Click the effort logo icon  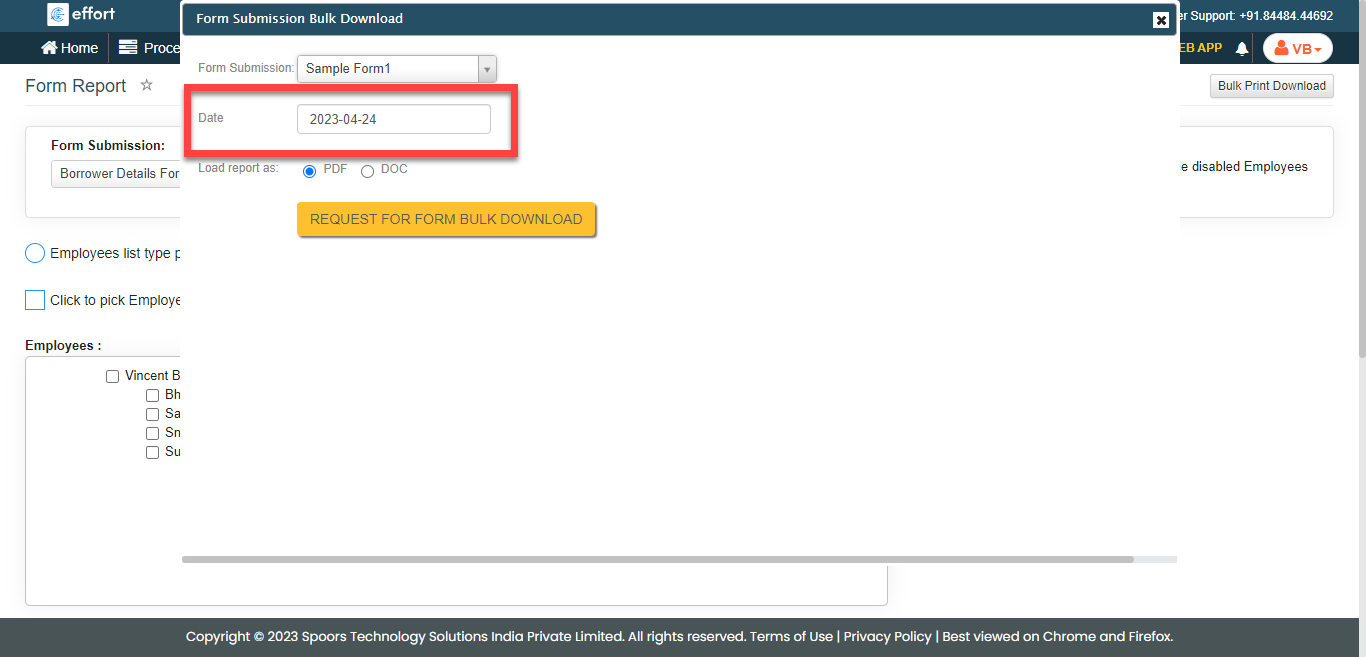(58, 14)
